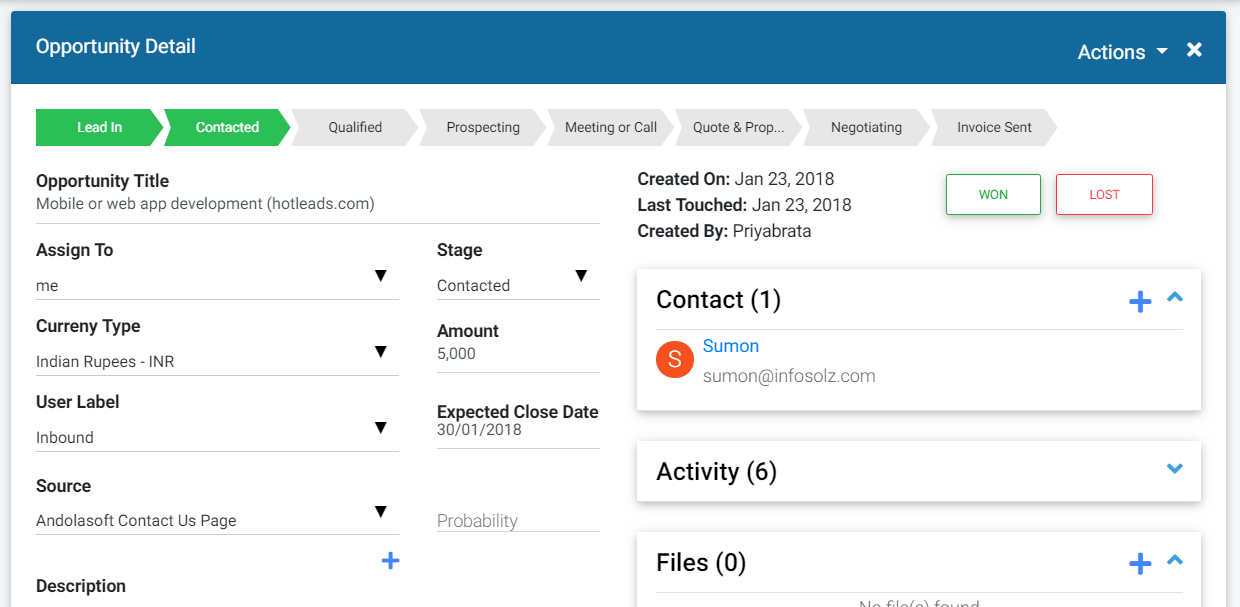Image resolution: width=1240 pixels, height=607 pixels.
Task: Open the Curreny Type dropdown
Action: 381,351
